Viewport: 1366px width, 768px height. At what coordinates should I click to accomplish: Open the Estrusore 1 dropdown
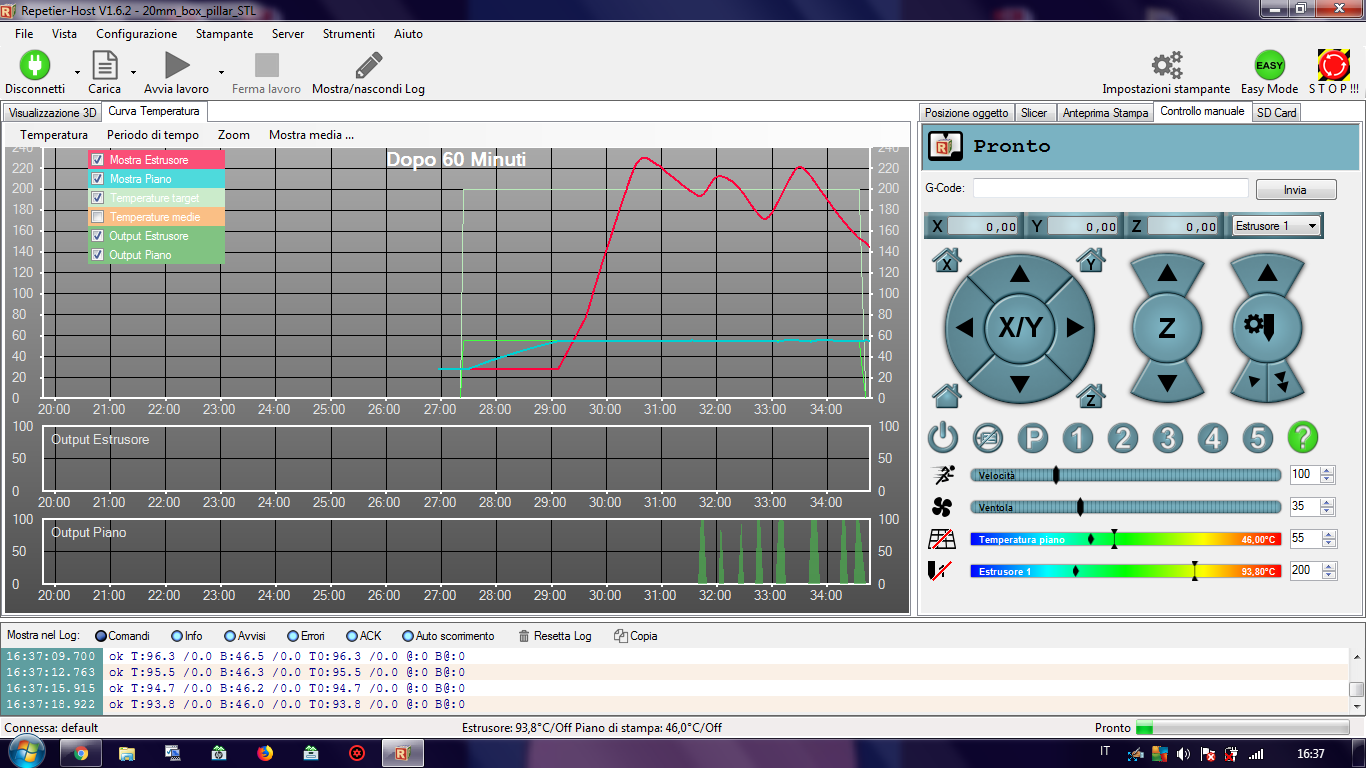[1277, 226]
